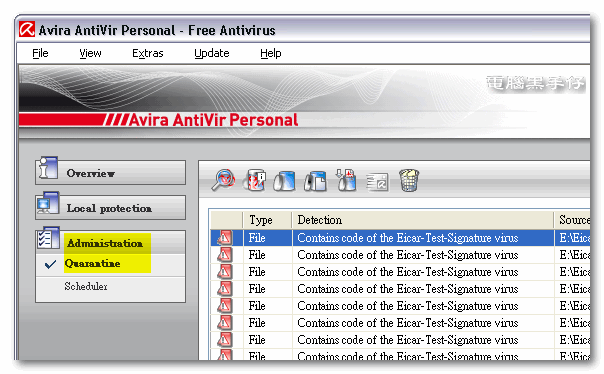
Task: Click 'File' in the highlighted row
Action: pyautogui.click(x=257, y=238)
